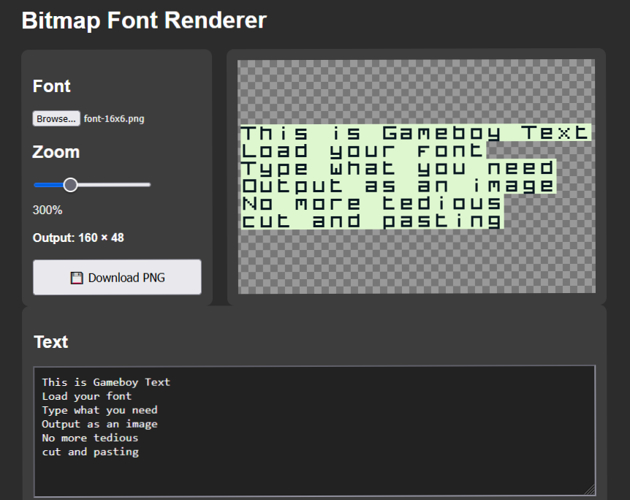630x500 pixels.
Task: Click the floppy disk icon on Download PNG
Action: (76, 278)
